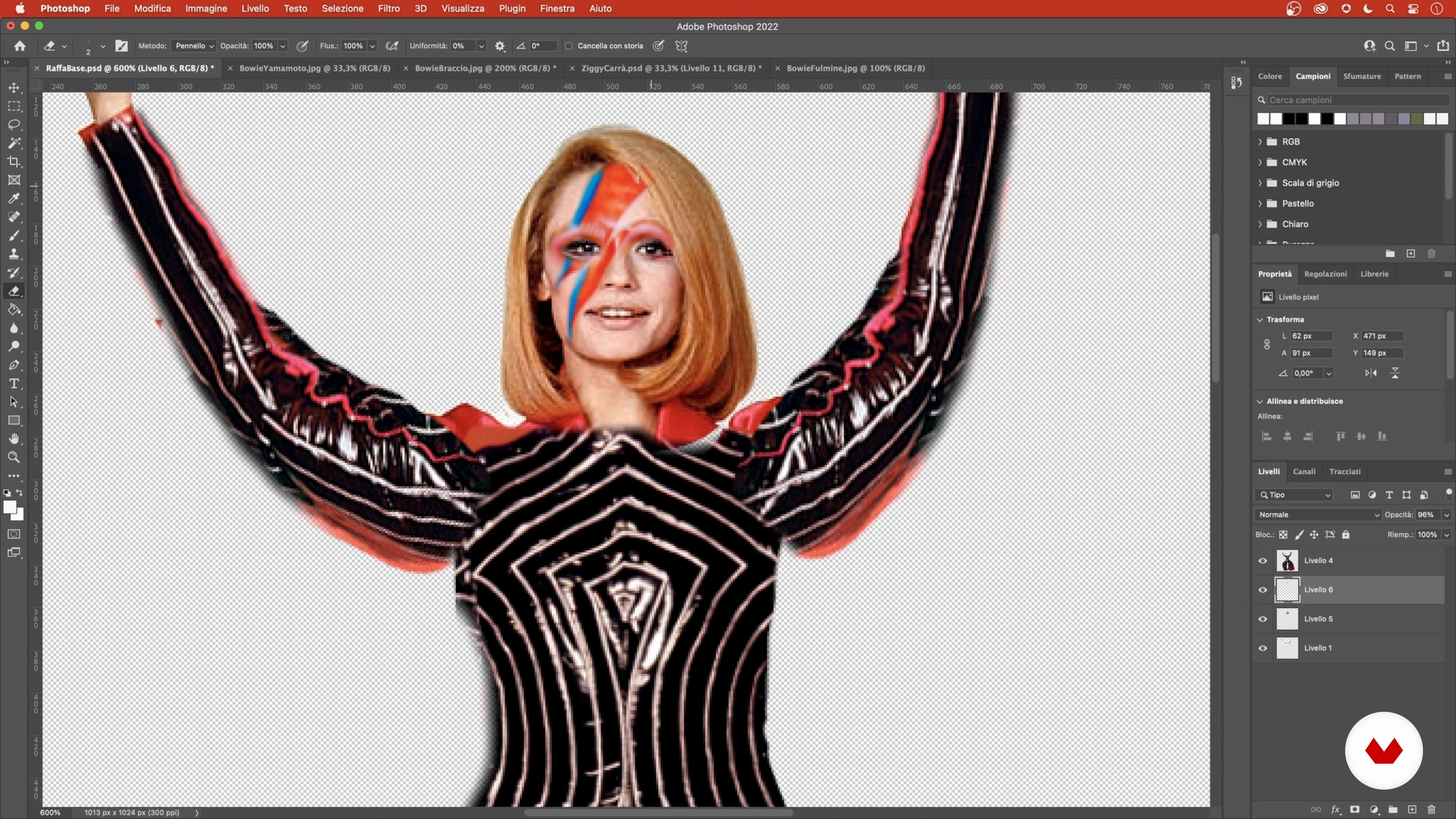Open the Filtro menu

[388, 8]
